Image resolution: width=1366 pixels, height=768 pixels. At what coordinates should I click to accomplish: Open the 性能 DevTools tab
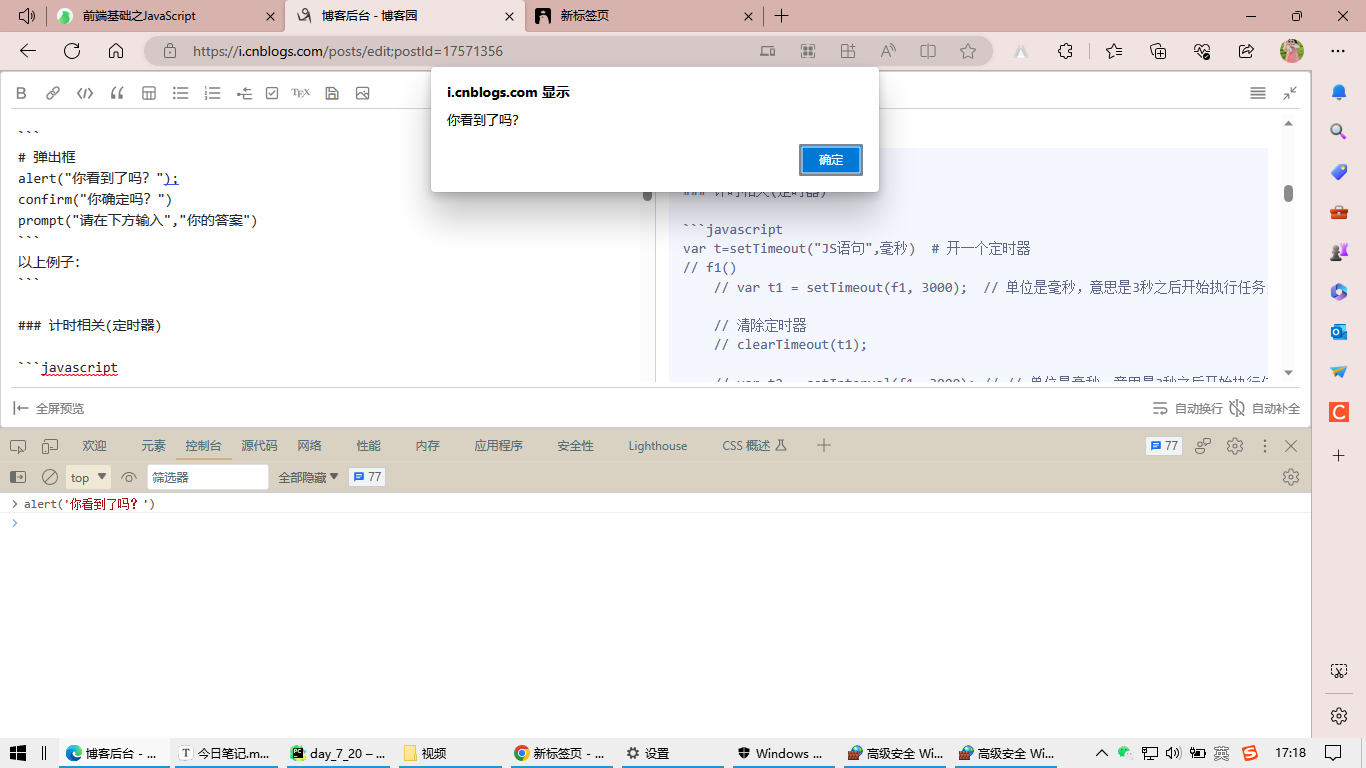(x=368, y=446)
